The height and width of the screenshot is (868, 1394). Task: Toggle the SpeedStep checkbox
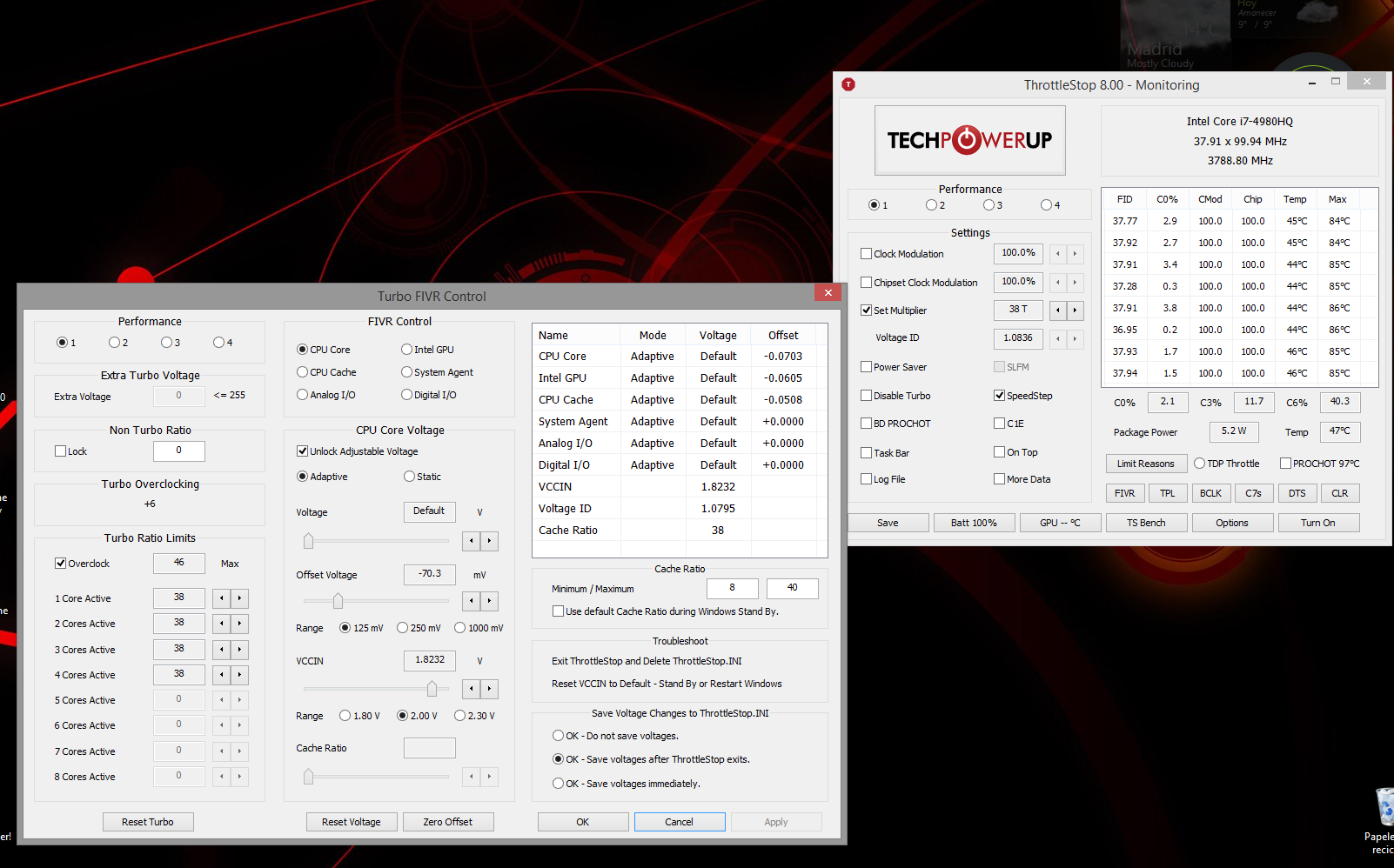[x=999, y=396]
